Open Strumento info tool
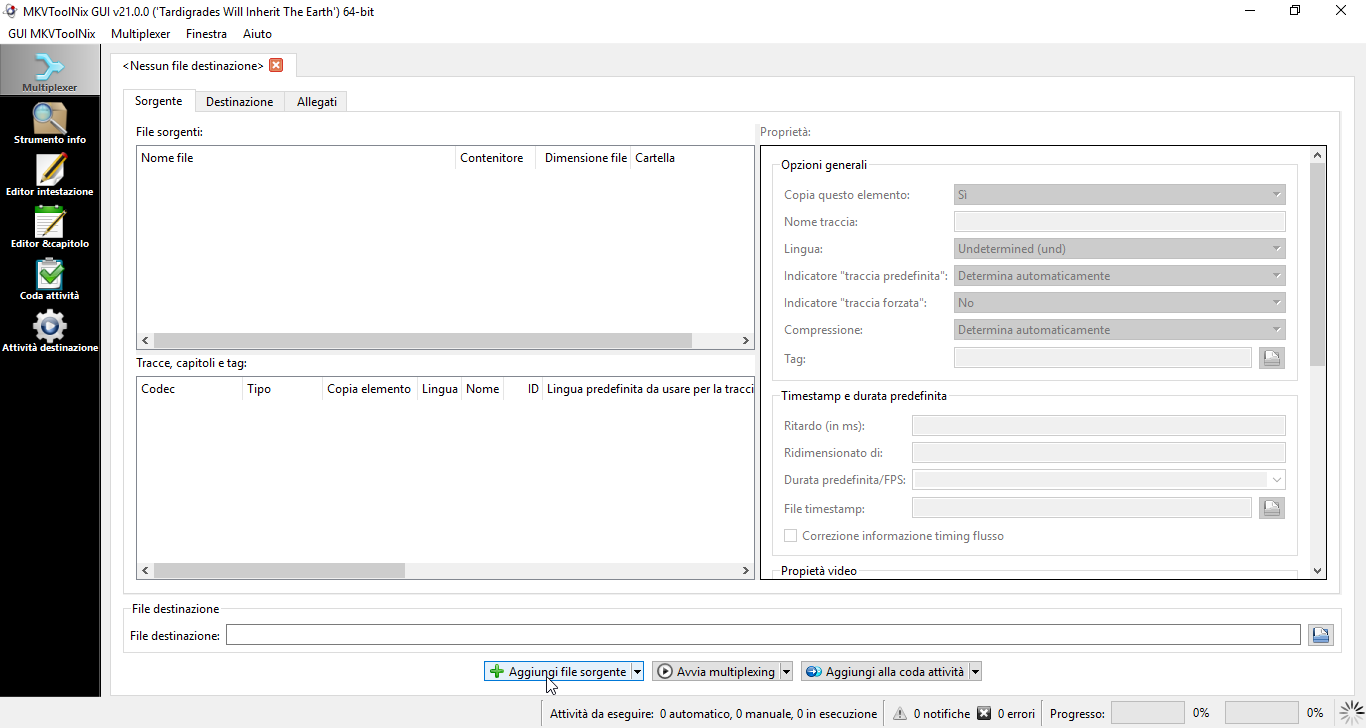1366x728 pixels. click(50, 124)
